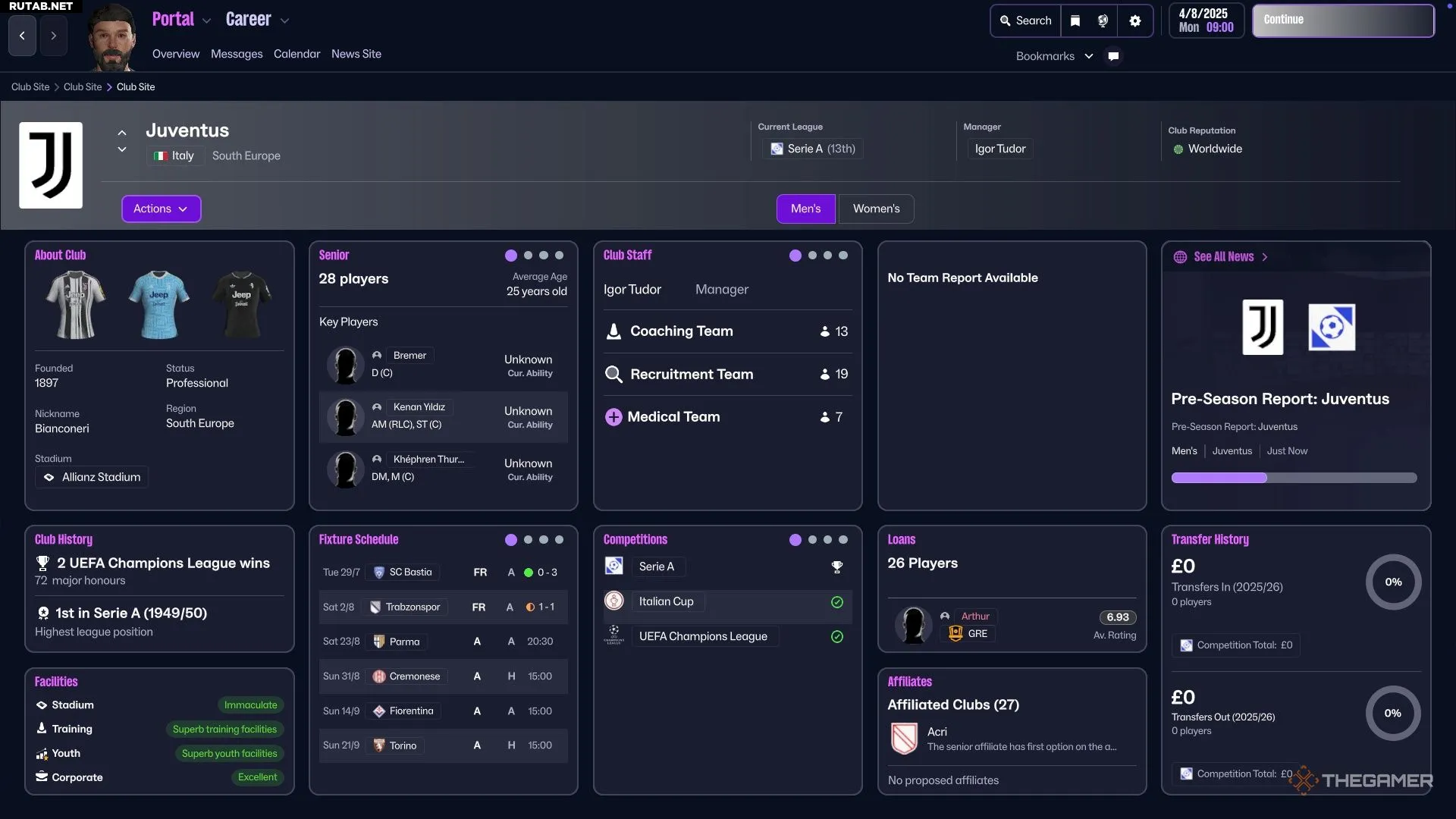Open the Calendar tab
This screenshot has height=819, width=1456.
click(x=297, y=54)
